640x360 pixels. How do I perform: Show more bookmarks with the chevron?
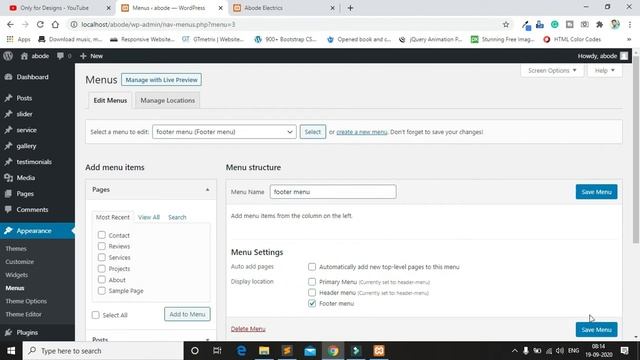pyautogui.click(x=629, y=39)
